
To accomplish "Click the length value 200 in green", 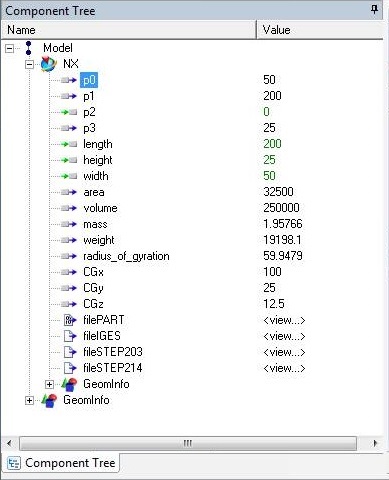I will [x=272, y=144].
